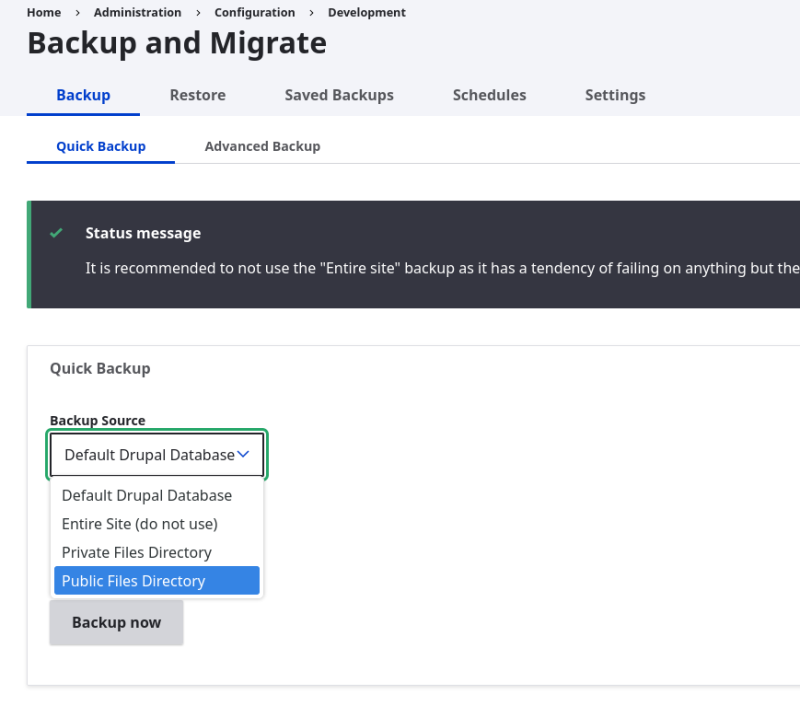
Task: Click the Backup and Migrate title
Action: (177, 43)
